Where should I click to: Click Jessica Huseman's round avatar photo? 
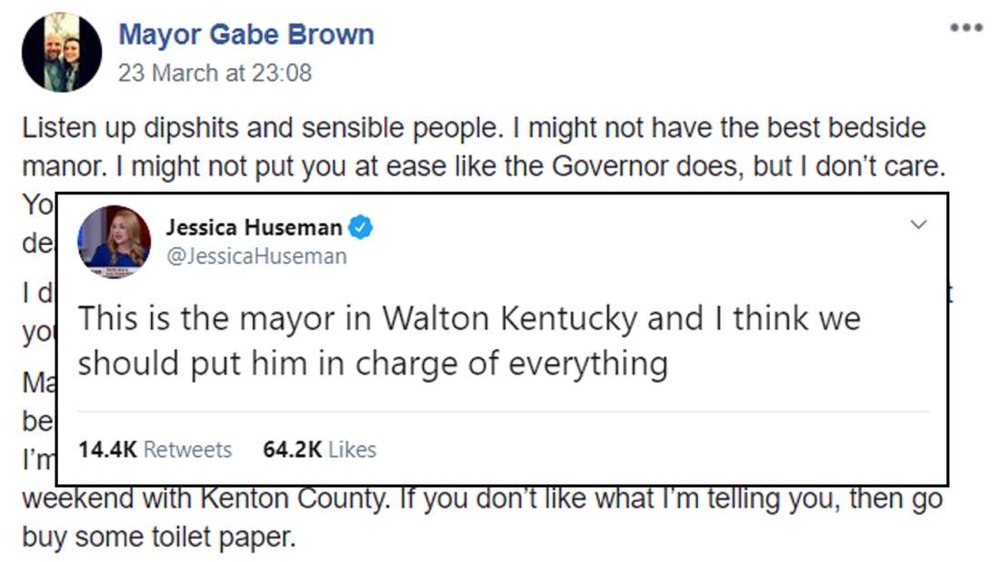point(114,241)
